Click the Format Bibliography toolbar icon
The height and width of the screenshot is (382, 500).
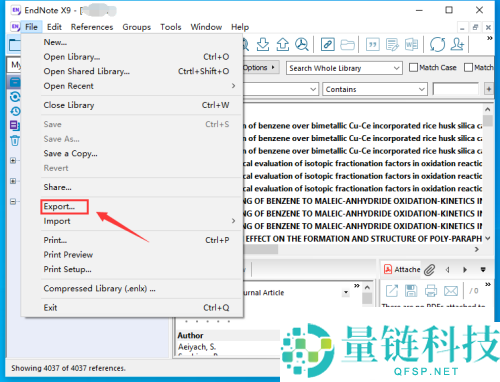(392, 44)
